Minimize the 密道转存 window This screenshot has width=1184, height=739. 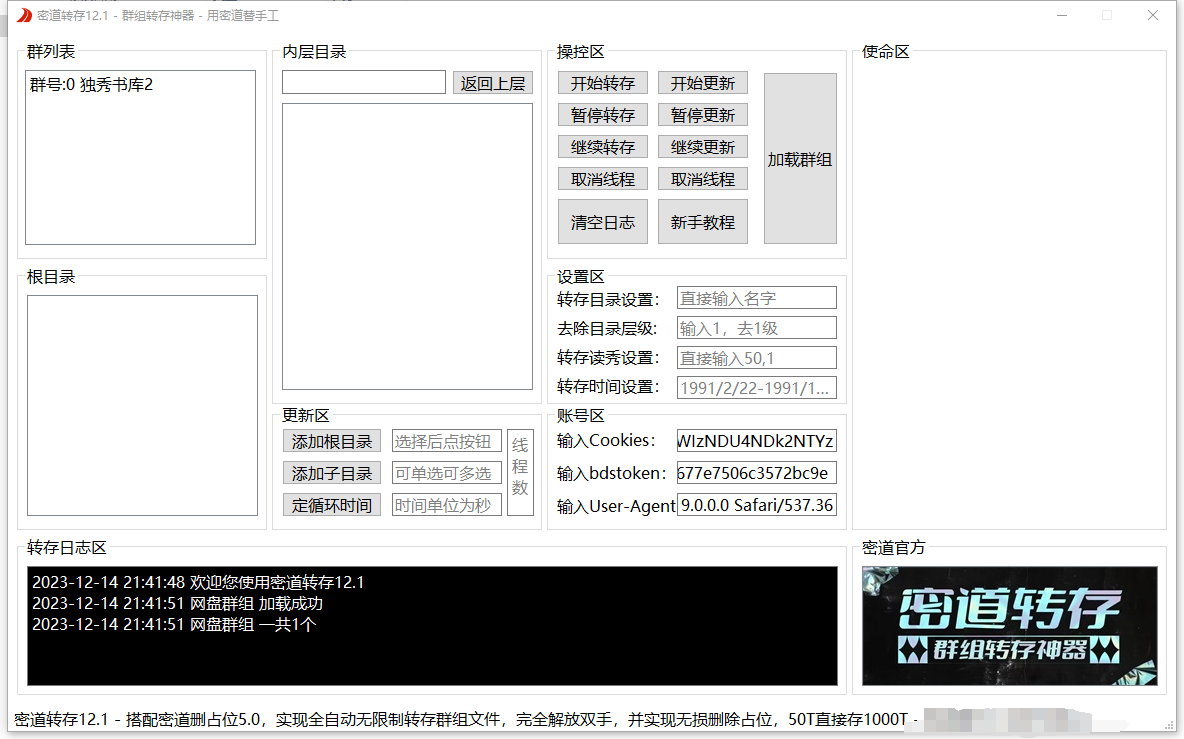1062,15
